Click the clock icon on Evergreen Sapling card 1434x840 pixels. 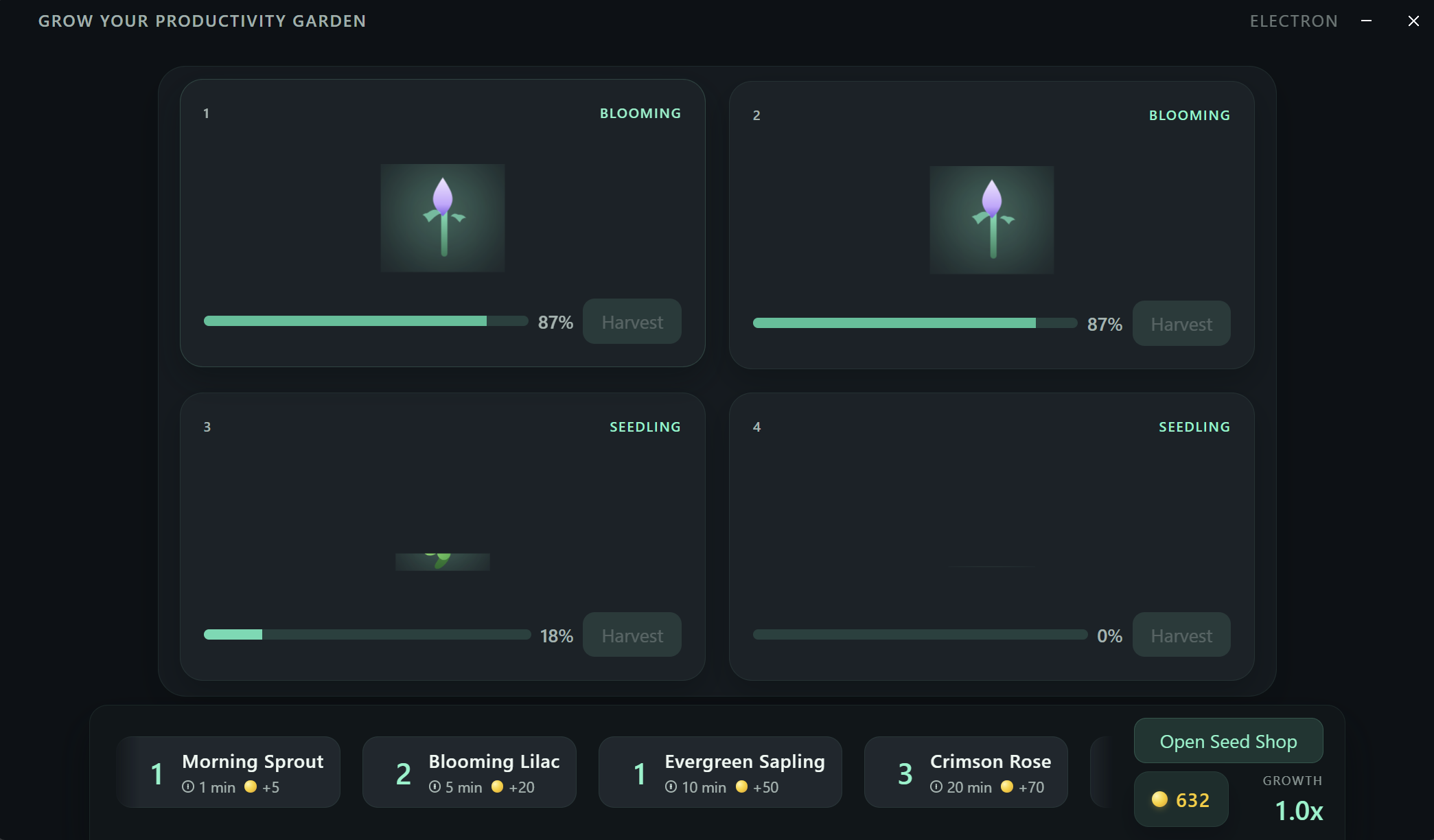tap(671, 787)
